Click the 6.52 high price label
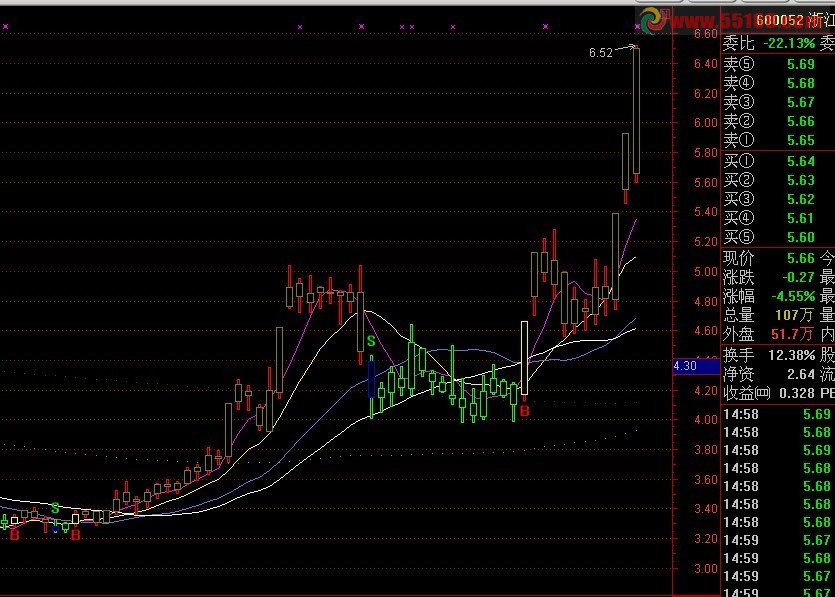The width and height of the screenshot is (835, 597). (601, 52)
